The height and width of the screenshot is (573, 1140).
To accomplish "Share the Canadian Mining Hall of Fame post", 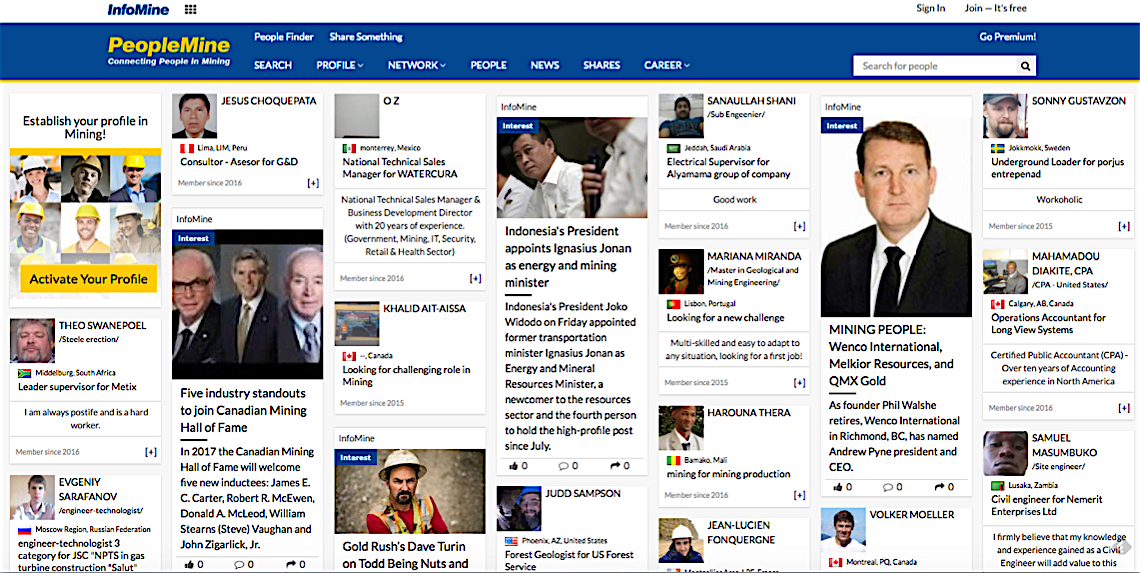I will [x=295, y=564].
